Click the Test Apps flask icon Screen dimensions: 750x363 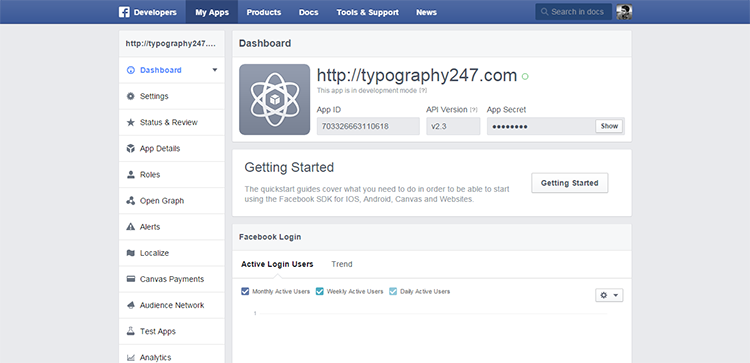[131, 331]
